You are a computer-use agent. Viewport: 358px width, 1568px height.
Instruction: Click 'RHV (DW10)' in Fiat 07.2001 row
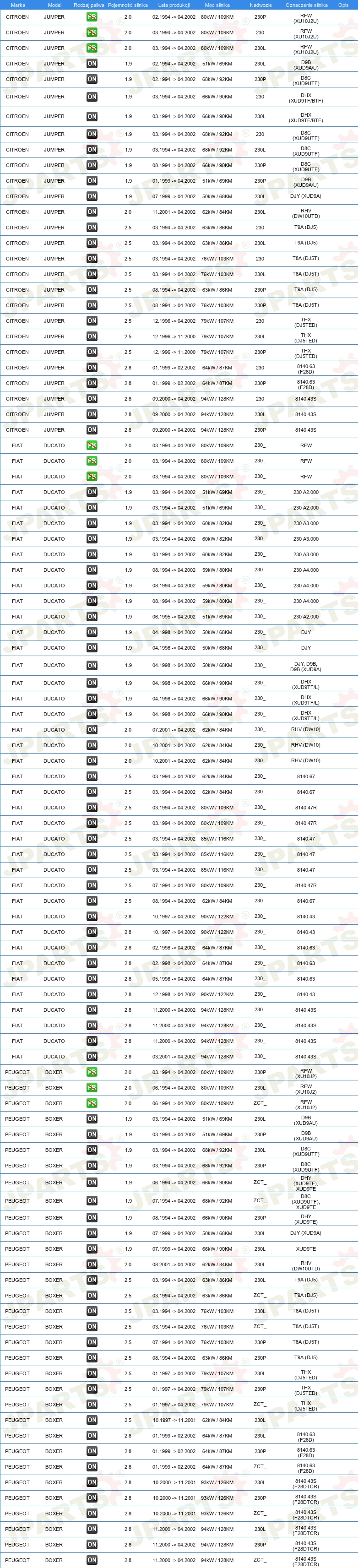click(x=306, y=730)
